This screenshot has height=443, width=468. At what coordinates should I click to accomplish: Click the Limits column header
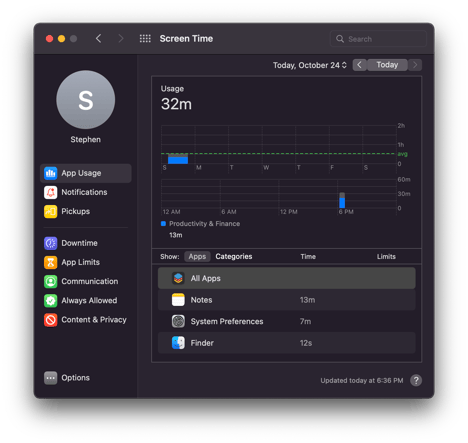[386, 256]
